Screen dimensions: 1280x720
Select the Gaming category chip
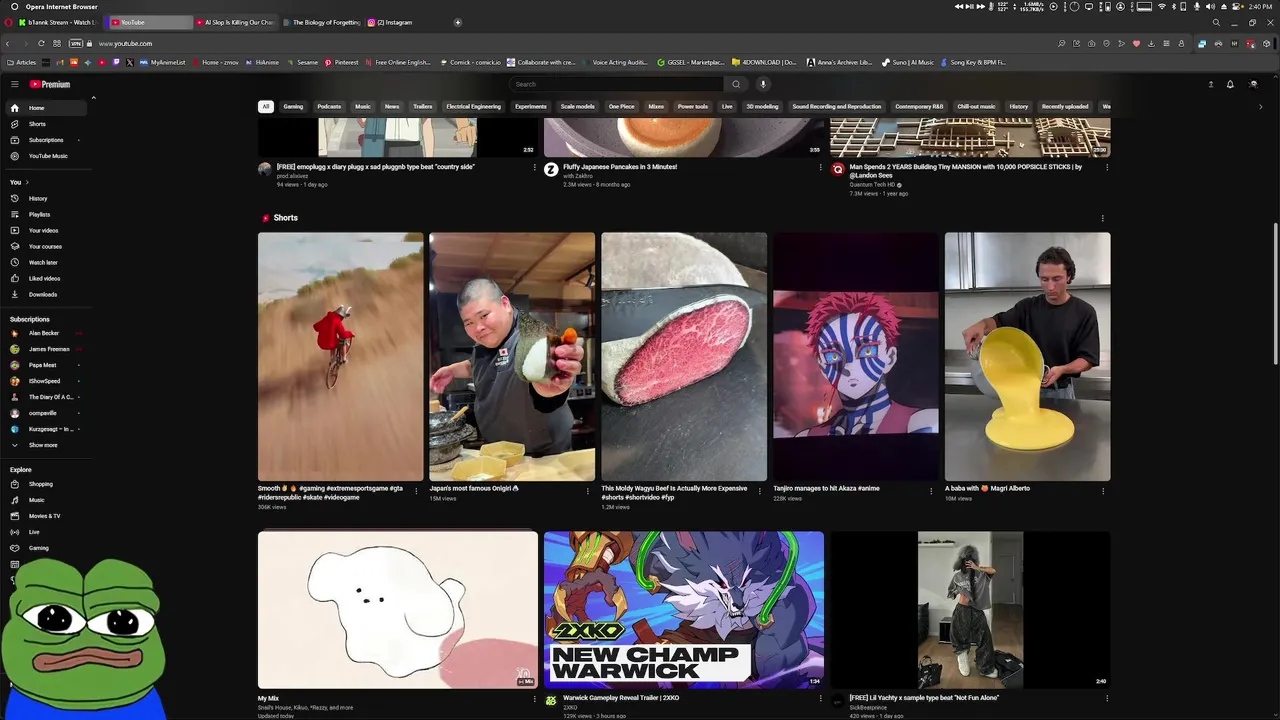[293, 106]
